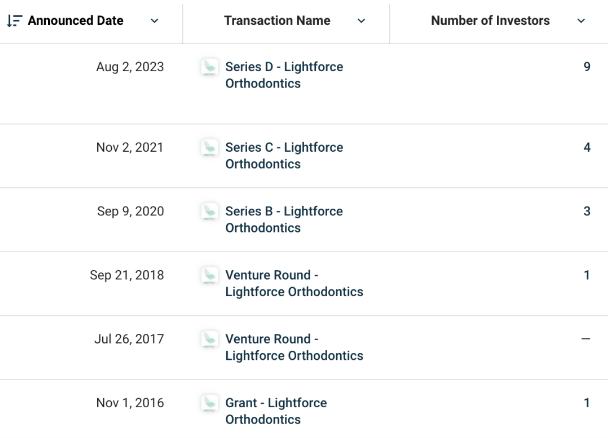
Task: Open Number of Investors column dropdown arrow
Action: (x=581, y=21)
